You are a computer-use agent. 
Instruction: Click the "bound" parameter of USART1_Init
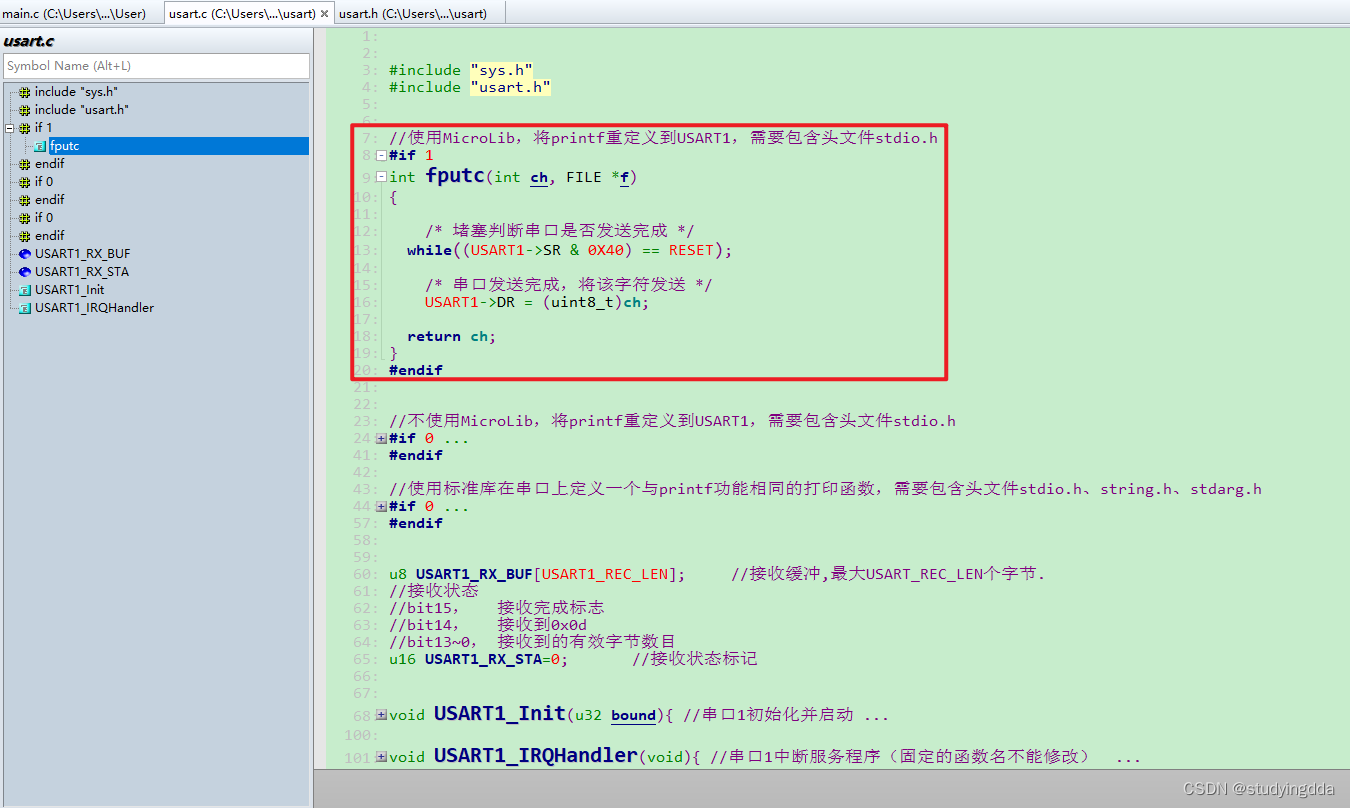[633, 715]
